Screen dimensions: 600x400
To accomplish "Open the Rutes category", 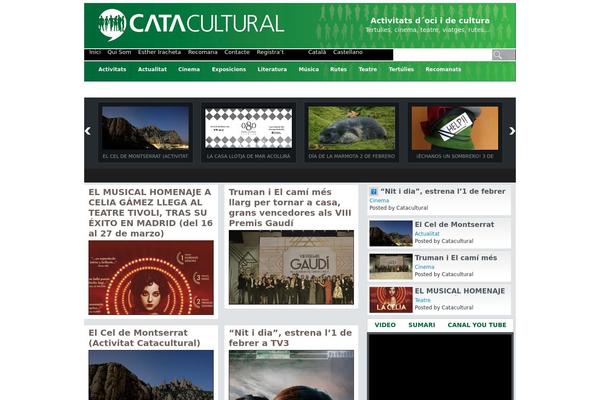I will pos(338,69).
